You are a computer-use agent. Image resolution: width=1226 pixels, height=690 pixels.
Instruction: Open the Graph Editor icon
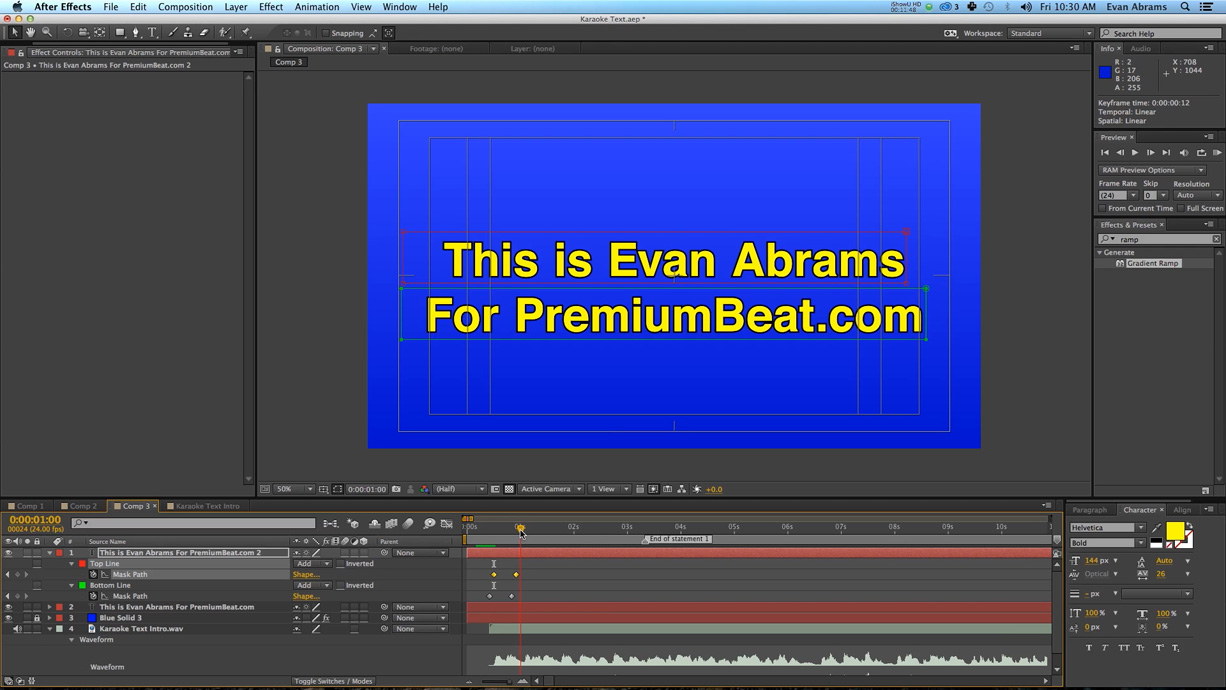(447, 523)
